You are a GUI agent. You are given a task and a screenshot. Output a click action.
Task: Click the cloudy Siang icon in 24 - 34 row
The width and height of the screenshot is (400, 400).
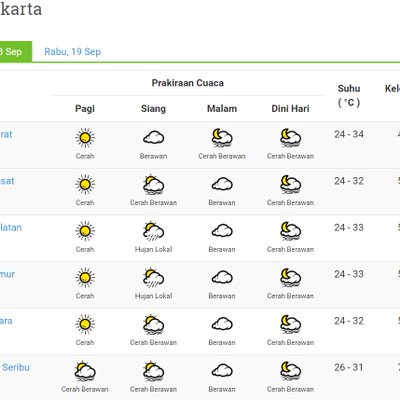point(153,138)
